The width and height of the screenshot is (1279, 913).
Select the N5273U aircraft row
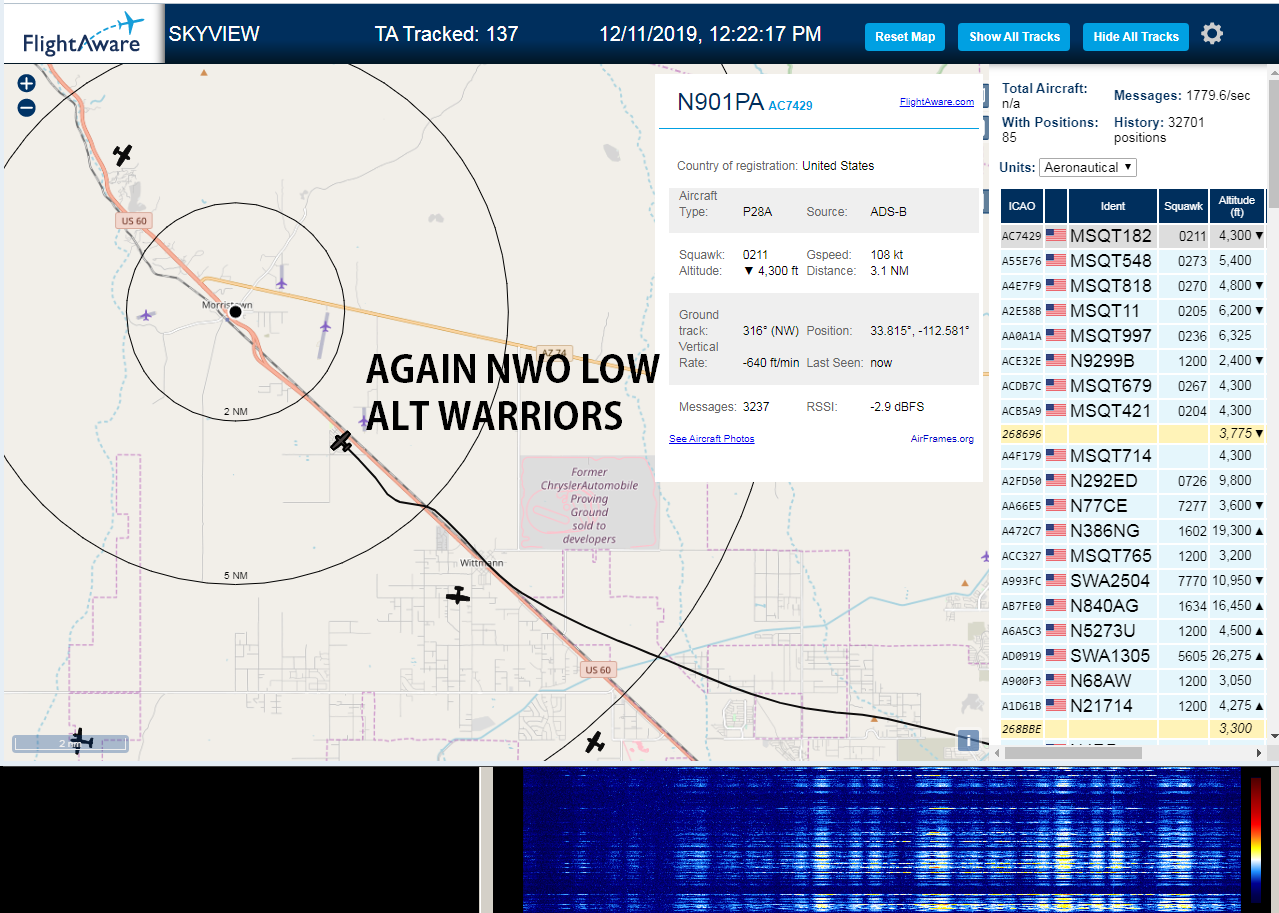point(1133,631)
